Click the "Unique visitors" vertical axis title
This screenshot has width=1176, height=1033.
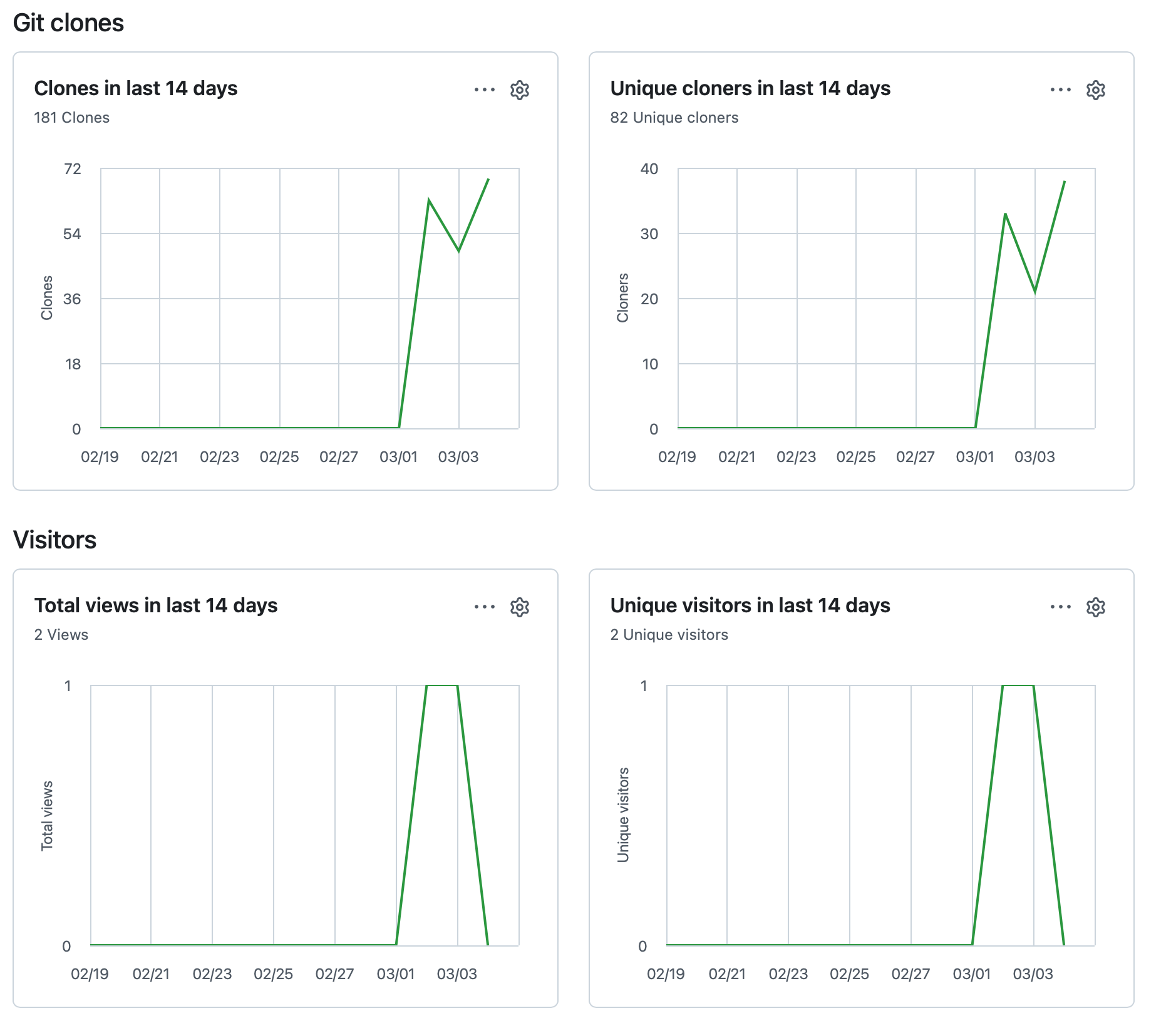click(622, 815)
